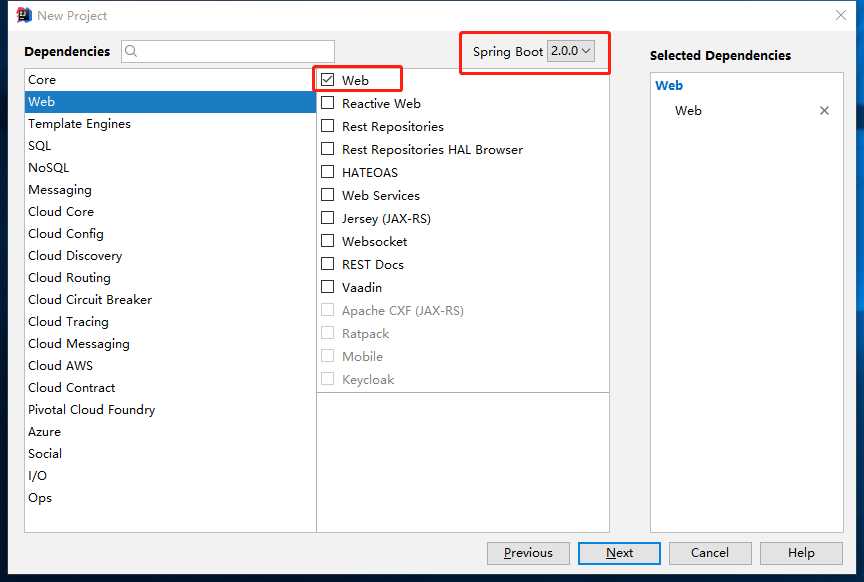
Task: Choose Cloud Routing category
Action: (170, 278)
